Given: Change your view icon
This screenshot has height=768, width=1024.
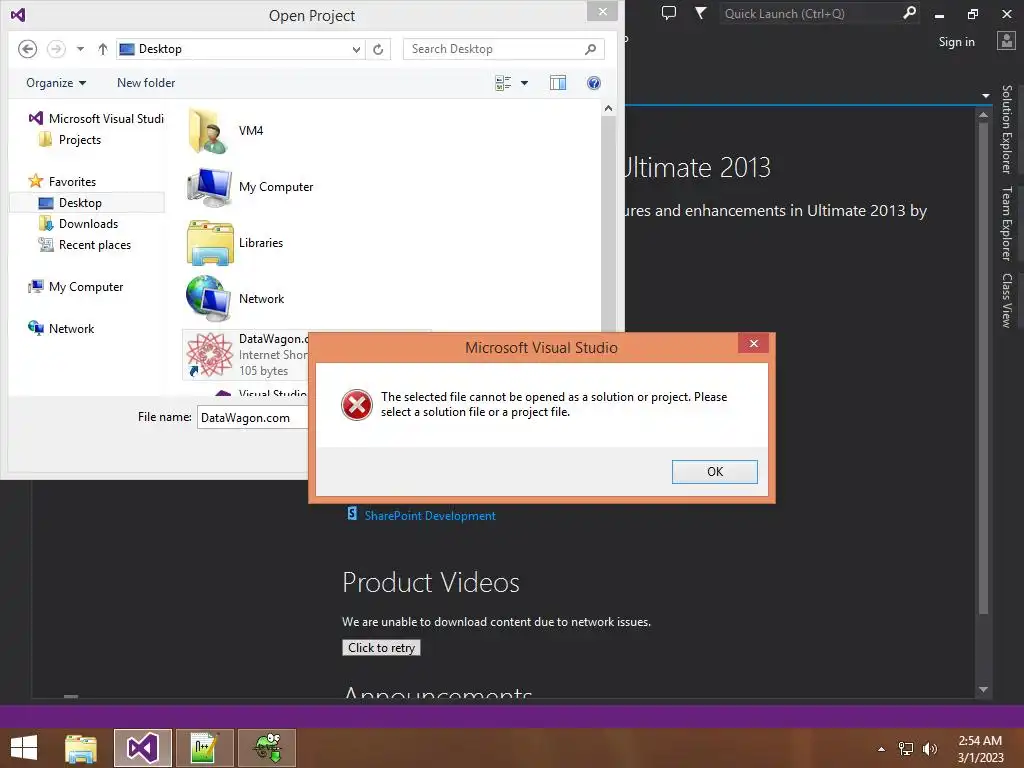Looking at the screenshot, I should [x=503, y=83].
